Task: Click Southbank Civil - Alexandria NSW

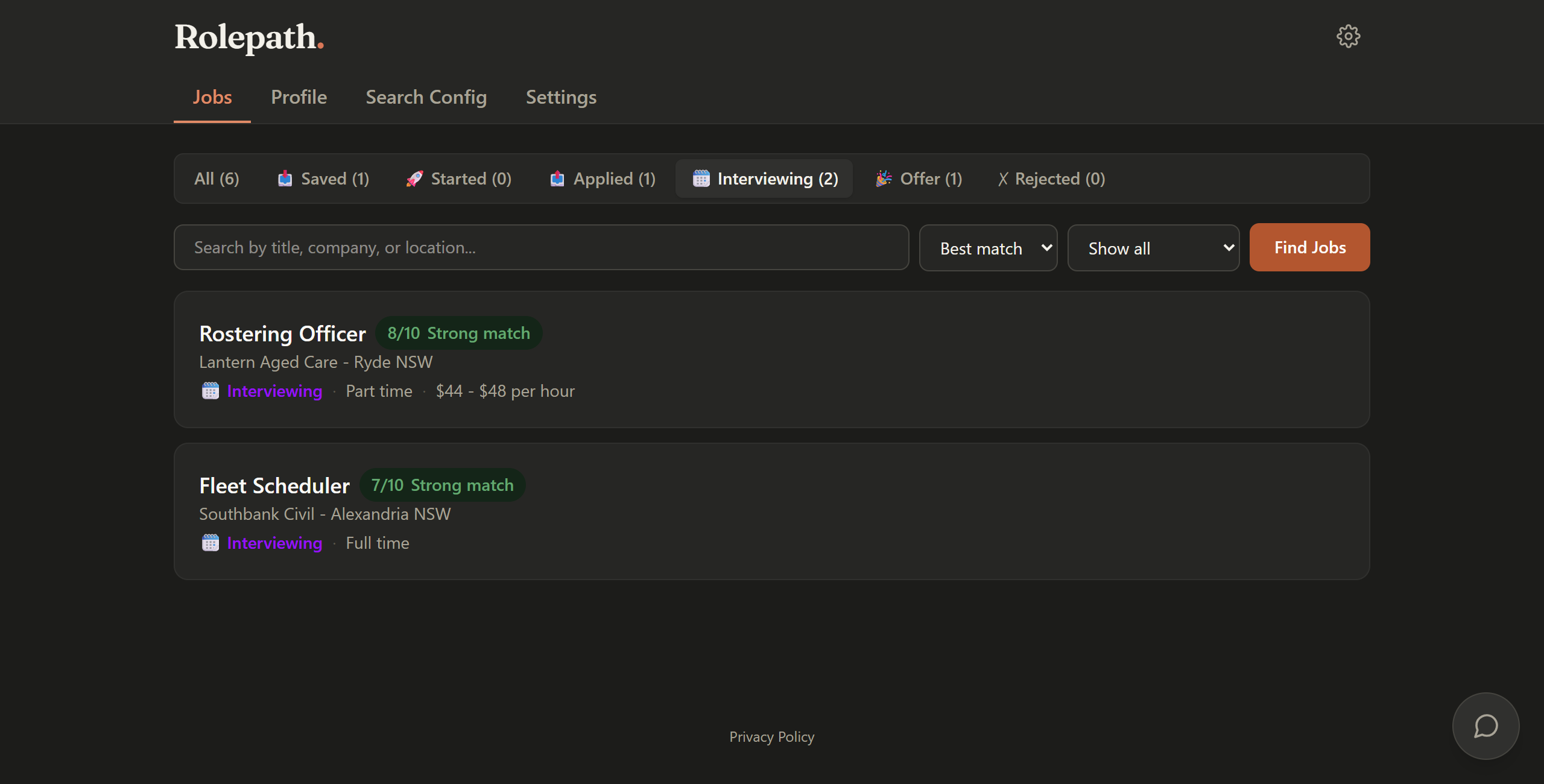Action: coord(325,514)
